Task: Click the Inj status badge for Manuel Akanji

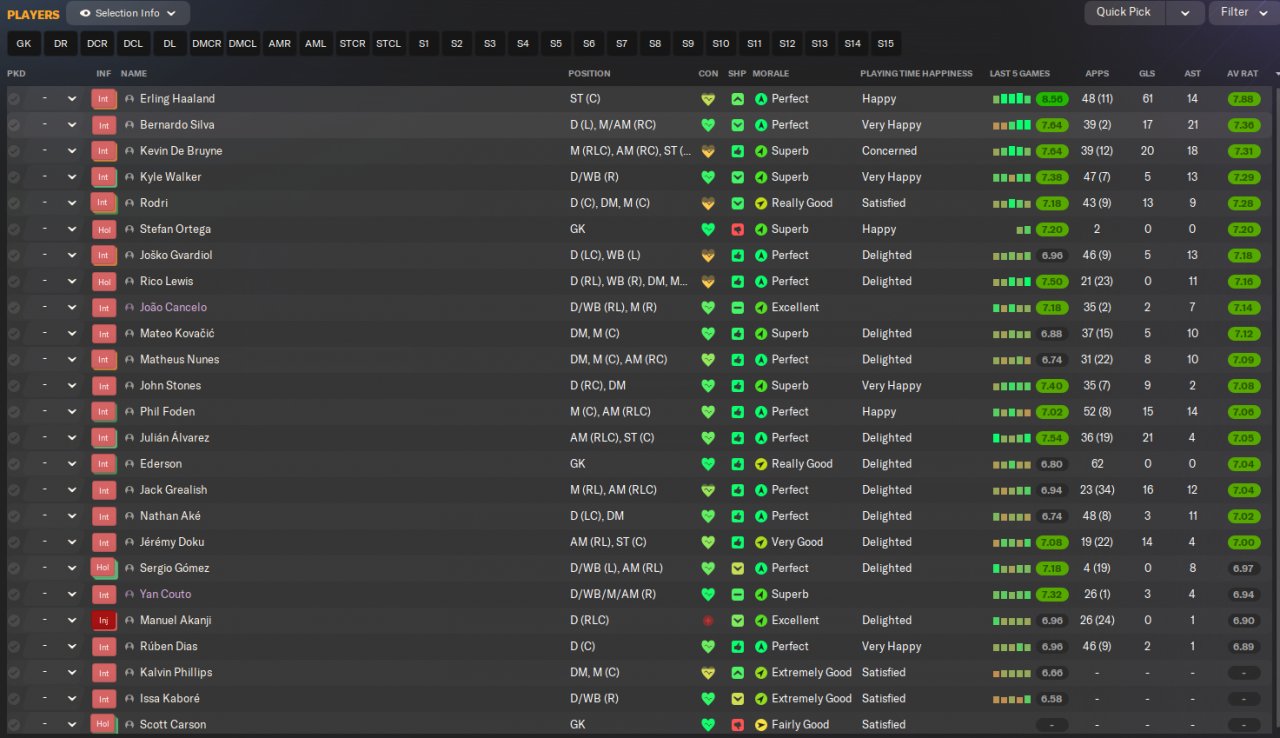Action: tap(104, 621)
